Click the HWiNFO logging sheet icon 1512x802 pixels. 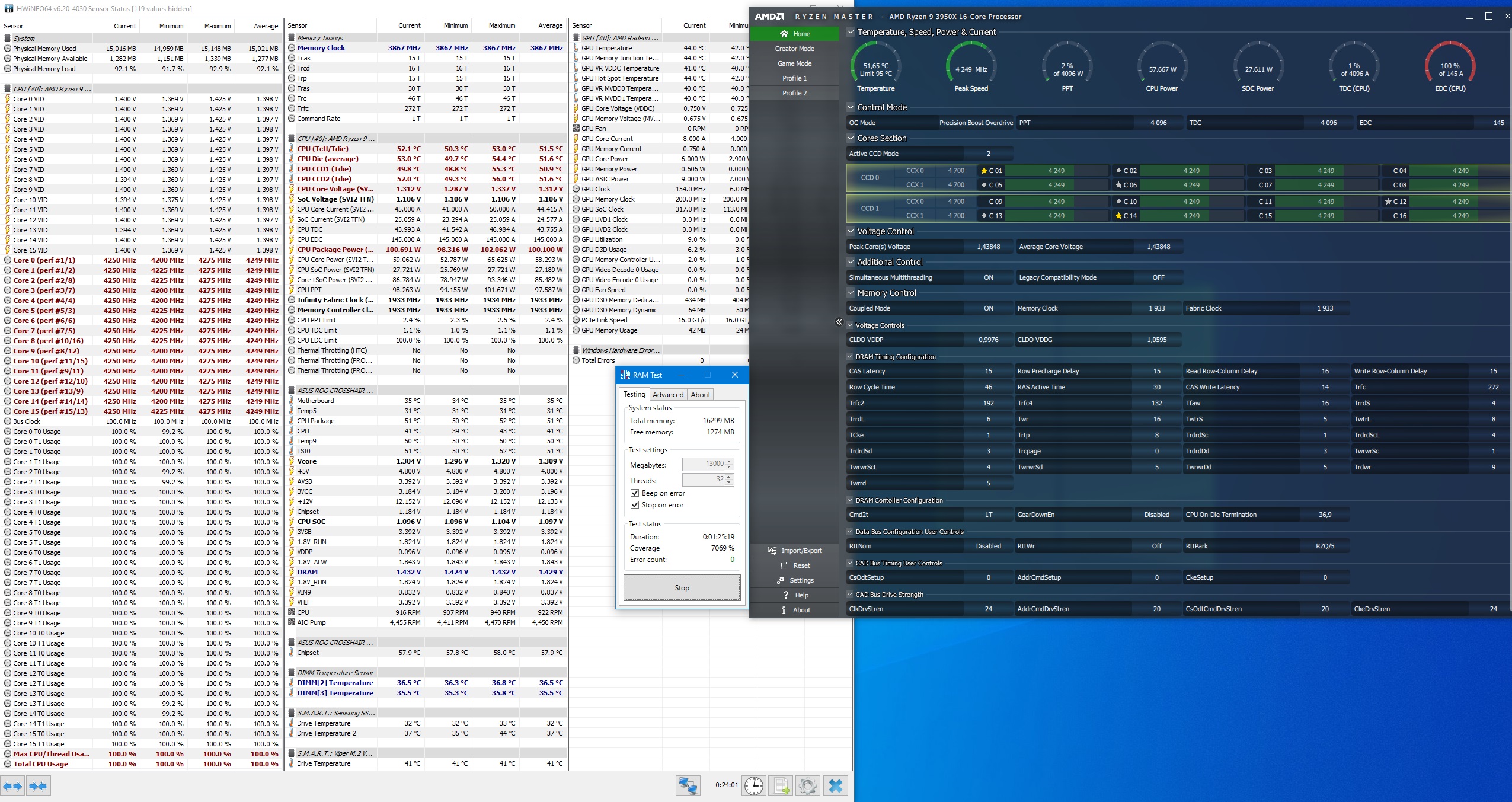click(x=781, y=786)
